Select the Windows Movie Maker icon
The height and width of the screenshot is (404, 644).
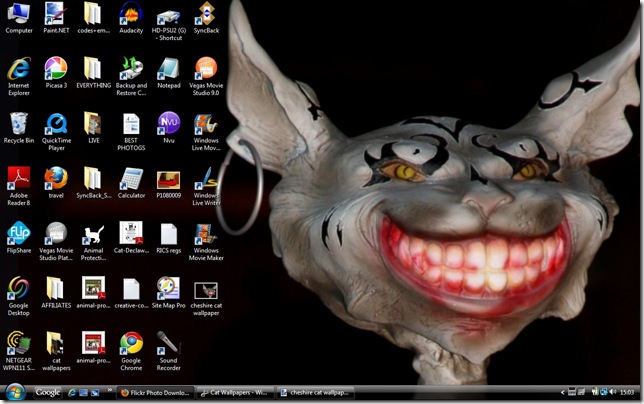point(205,234)
